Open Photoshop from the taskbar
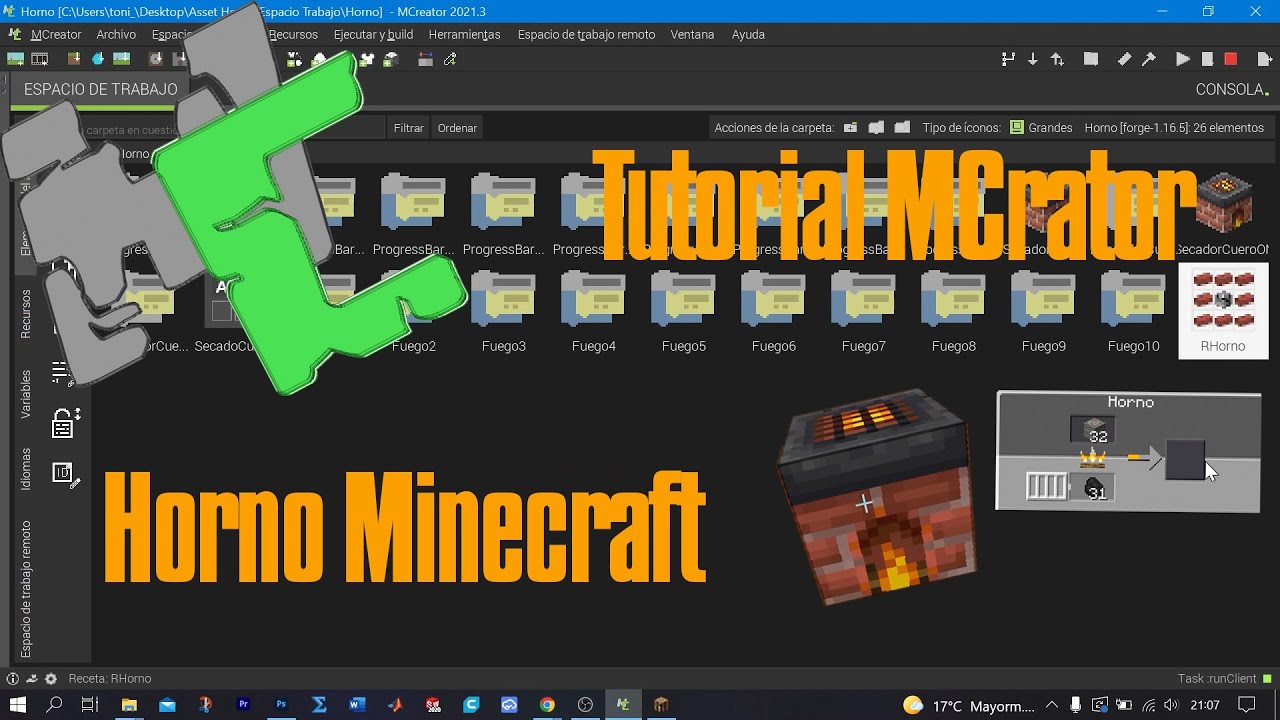Image resolution: width=1280 pixels, height=720 pixels. (281, 705)
